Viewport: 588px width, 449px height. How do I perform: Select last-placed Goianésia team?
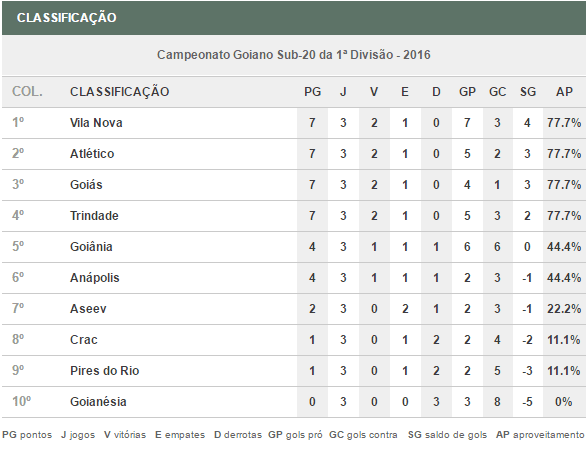(98, 402)
